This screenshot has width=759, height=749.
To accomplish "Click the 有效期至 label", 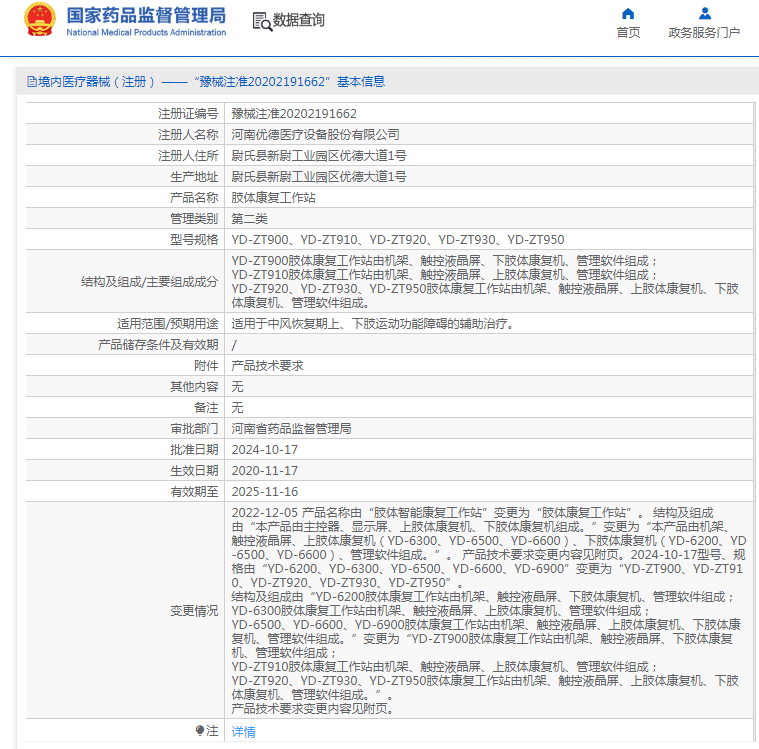I will (x=194, y=491).
